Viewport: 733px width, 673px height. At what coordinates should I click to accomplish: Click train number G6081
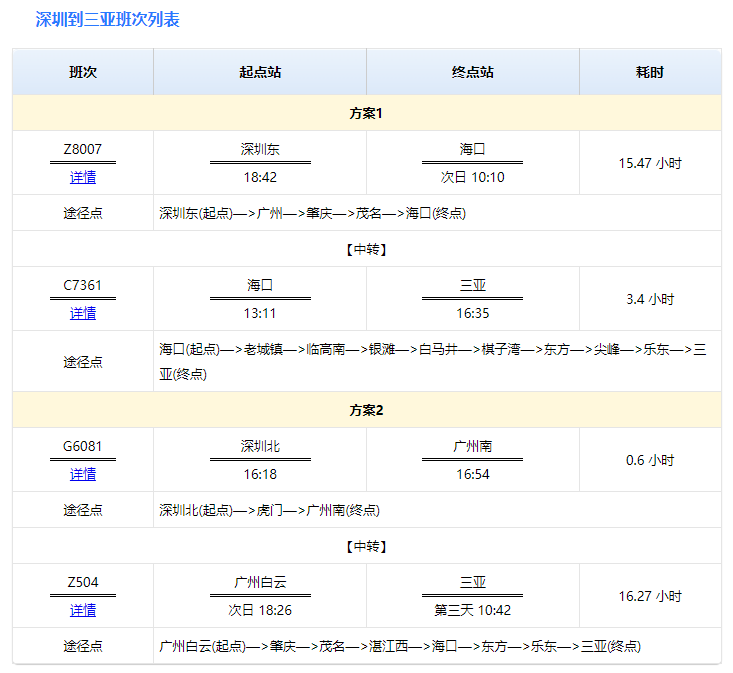(83, 446)
